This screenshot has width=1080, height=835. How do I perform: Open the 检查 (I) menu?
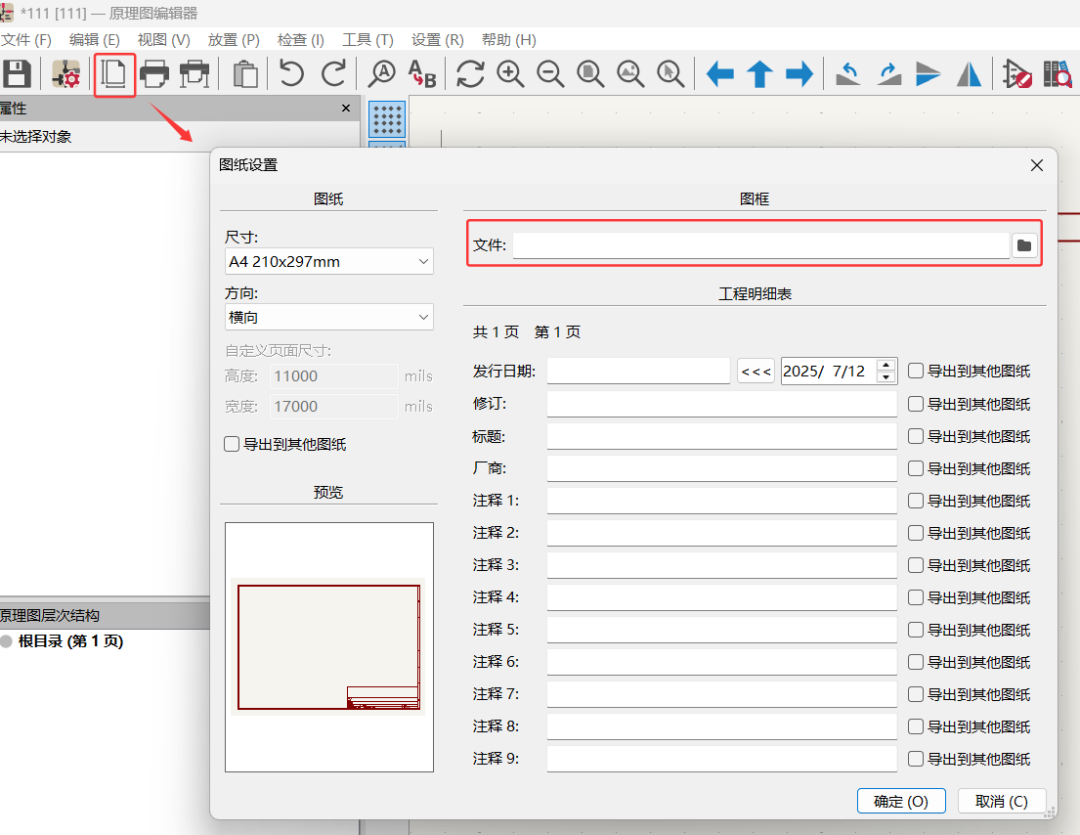(301, 40)
